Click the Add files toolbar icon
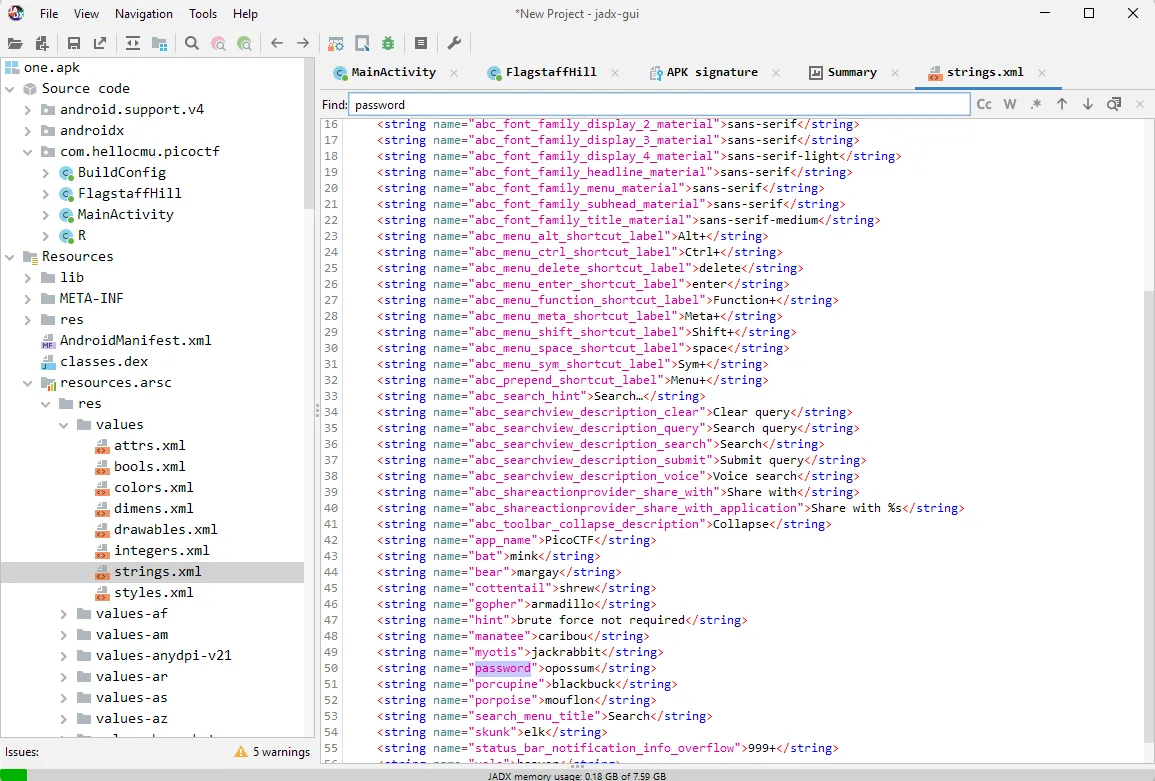Screen dimensions: 1155x781 tap(42, 43)
